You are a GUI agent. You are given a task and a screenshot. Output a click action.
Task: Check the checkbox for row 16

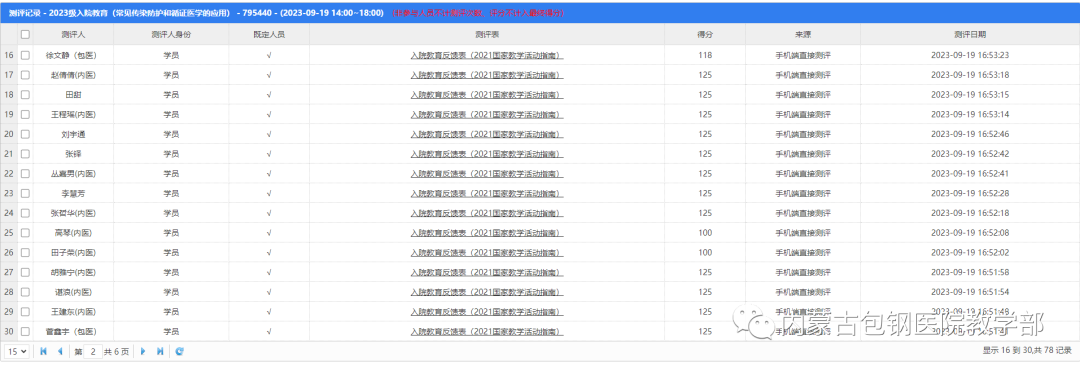pos(25,55)
